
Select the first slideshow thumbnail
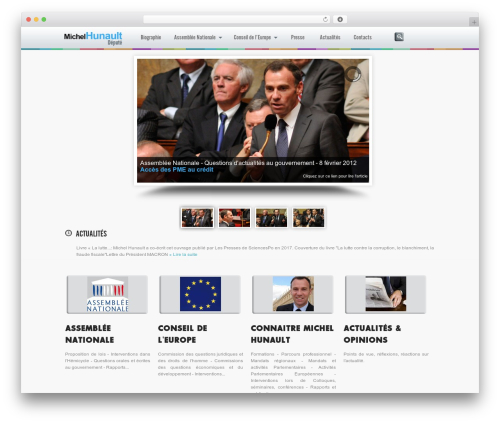(x=197, y=218)
